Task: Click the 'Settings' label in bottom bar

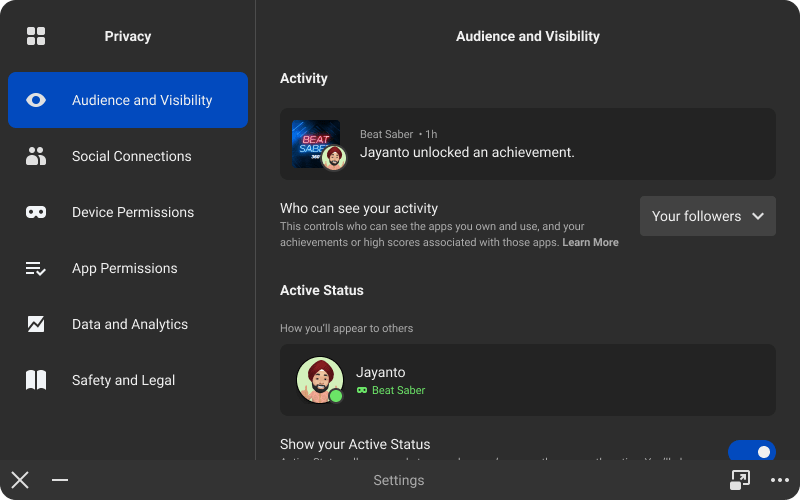Action: 398,480
